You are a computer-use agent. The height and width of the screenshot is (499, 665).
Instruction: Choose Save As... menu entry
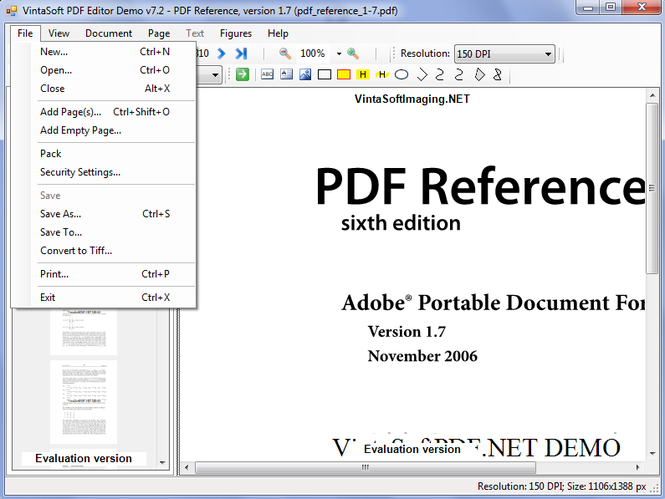tap(104, 214)
